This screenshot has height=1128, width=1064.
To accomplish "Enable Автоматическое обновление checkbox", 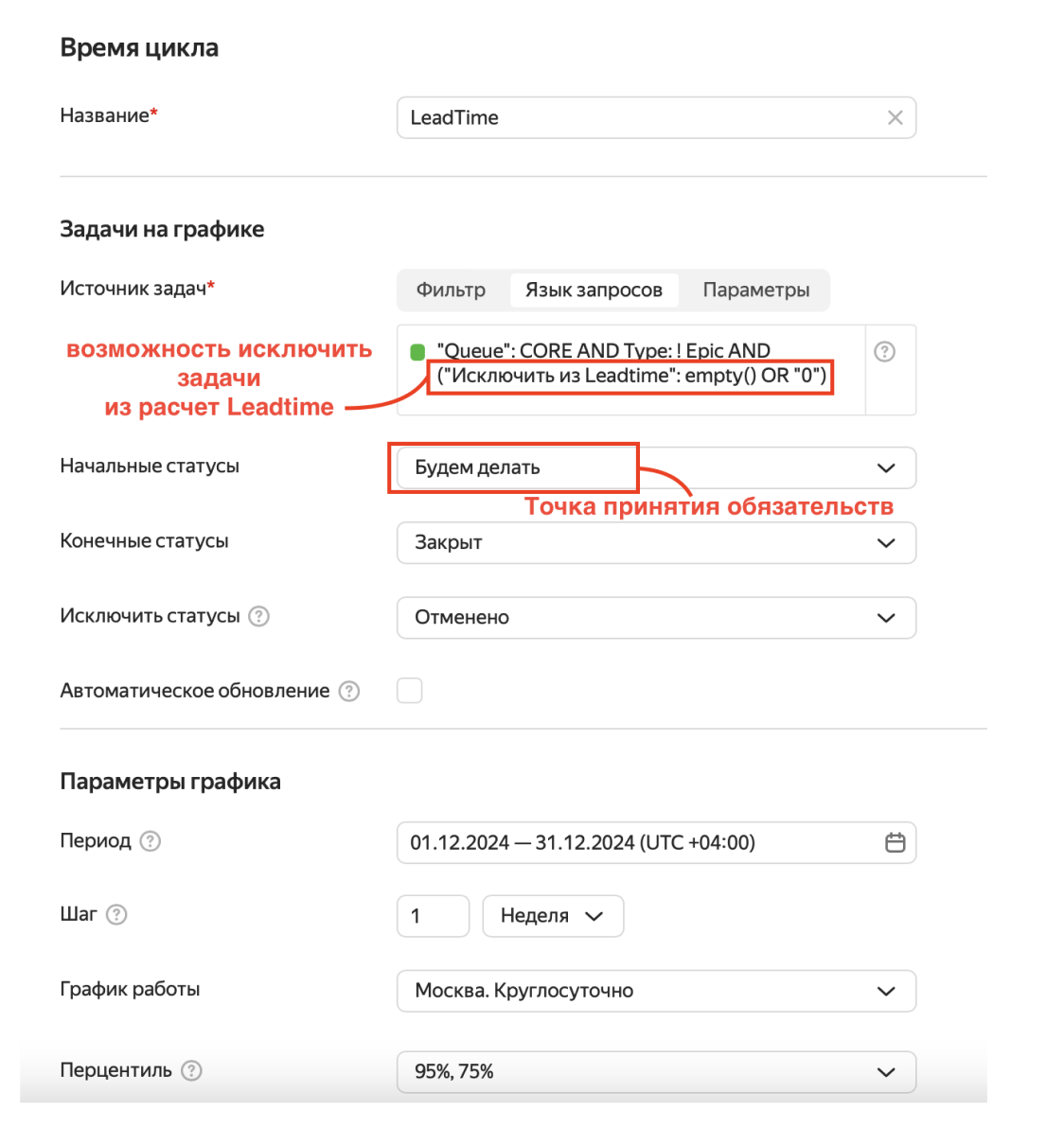I will coord(410,690).
